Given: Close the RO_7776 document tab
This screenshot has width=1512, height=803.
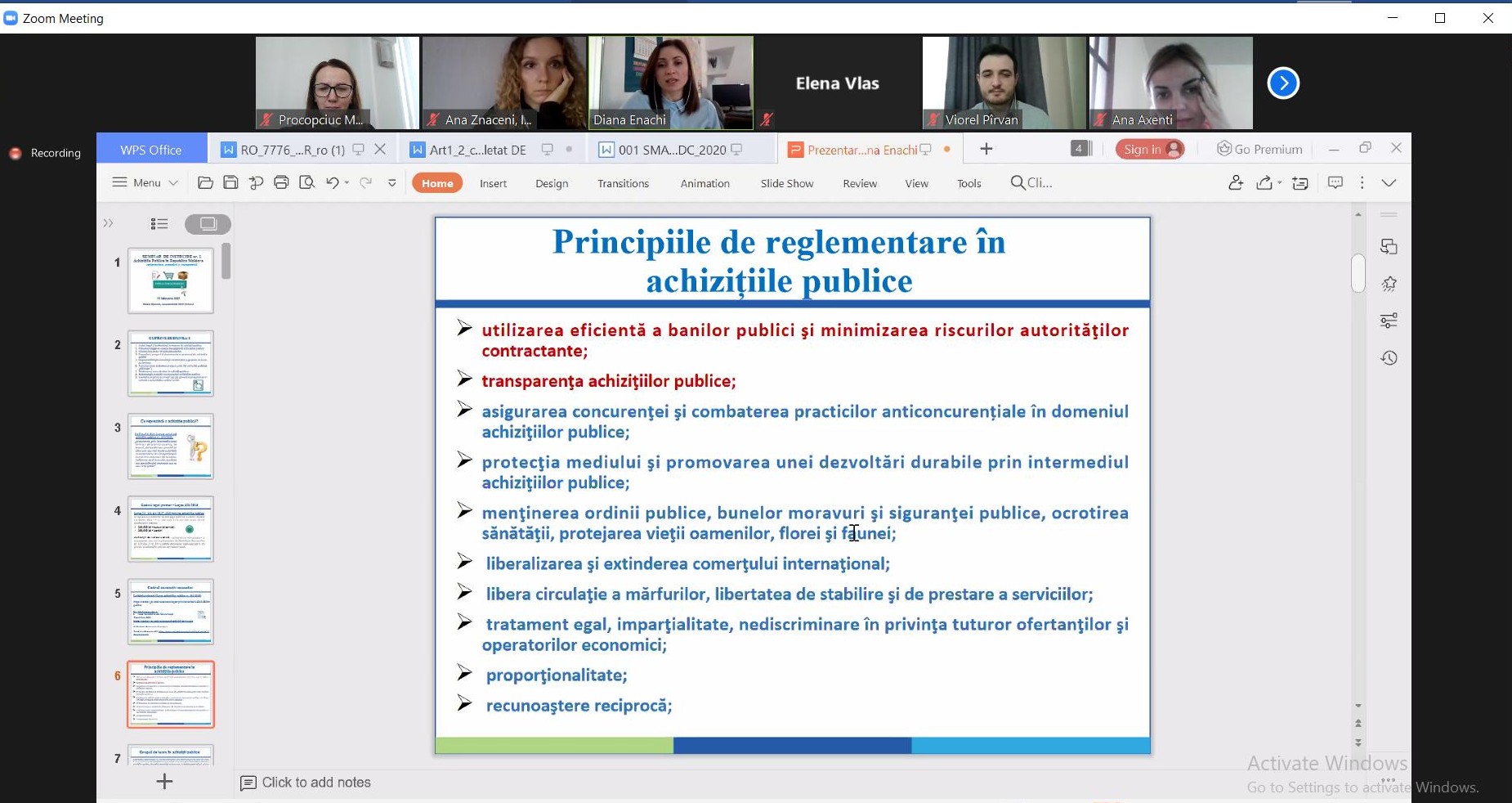Looking at the screenshot, I should 380,149.
